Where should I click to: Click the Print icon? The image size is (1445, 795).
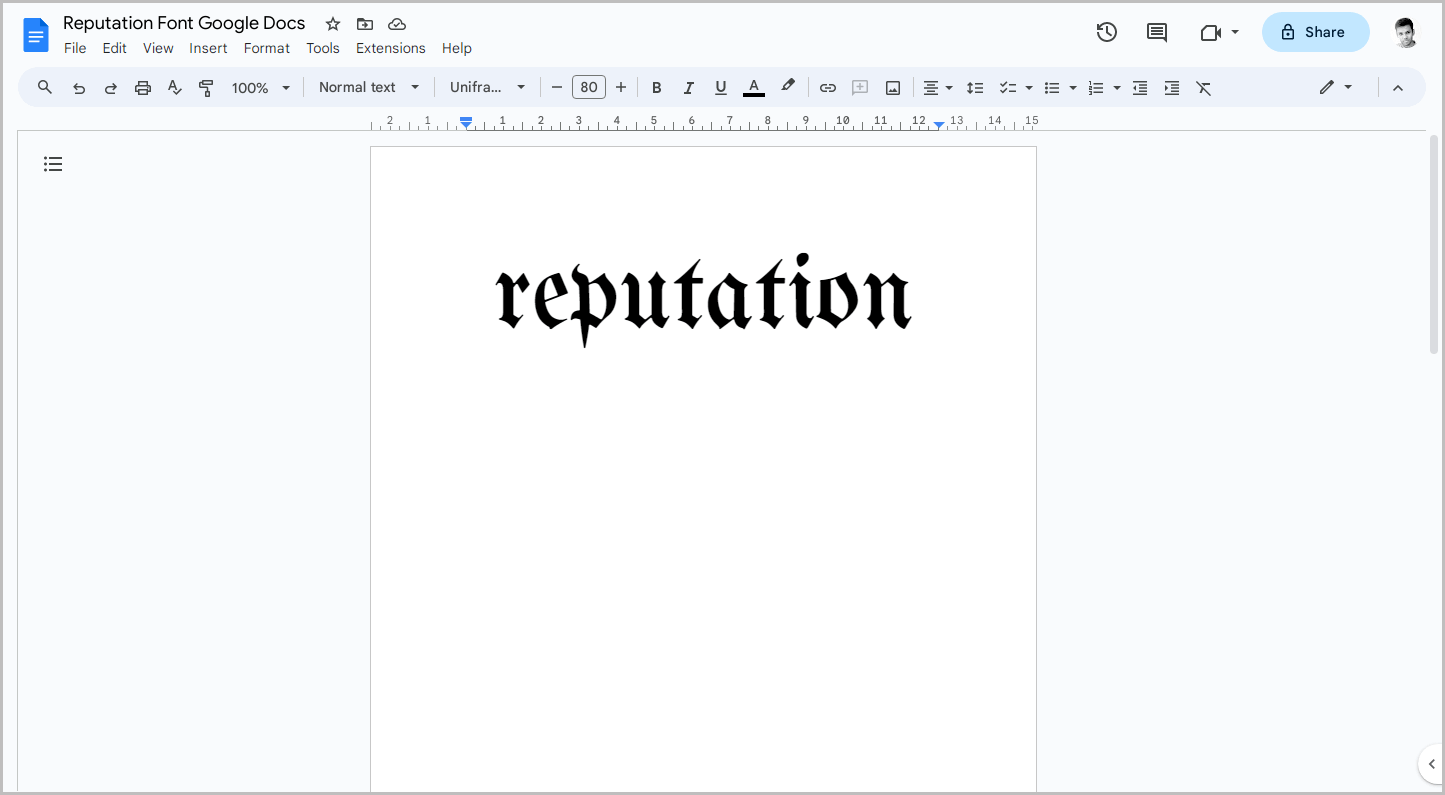click(x=143, y=87)
